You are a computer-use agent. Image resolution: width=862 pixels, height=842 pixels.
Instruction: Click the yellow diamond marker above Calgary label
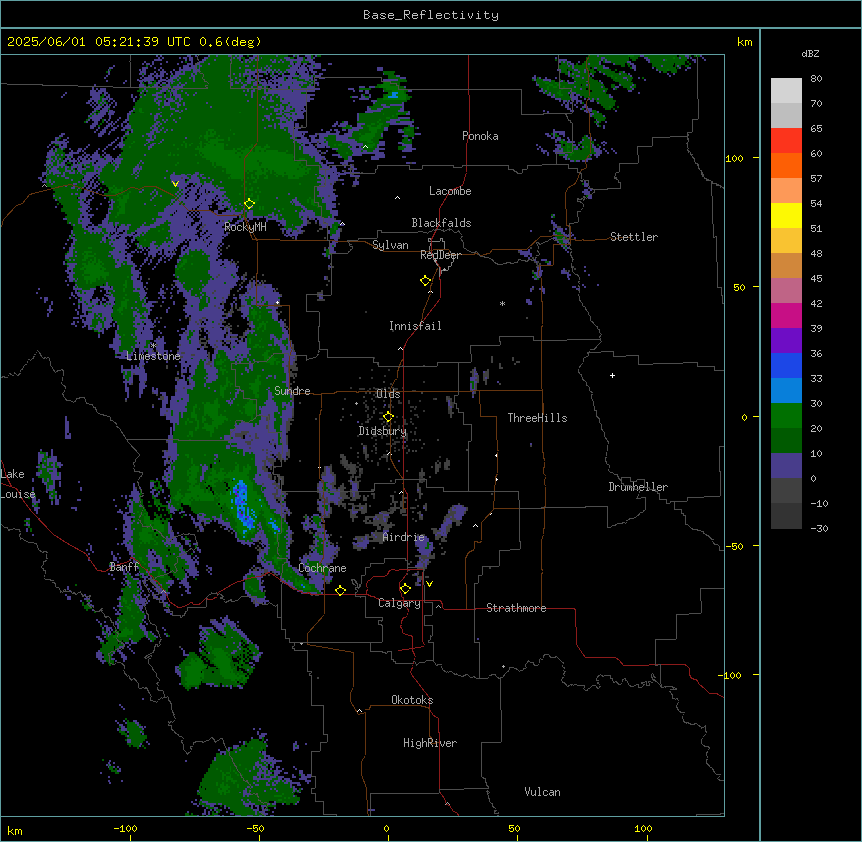coord(405,589)
